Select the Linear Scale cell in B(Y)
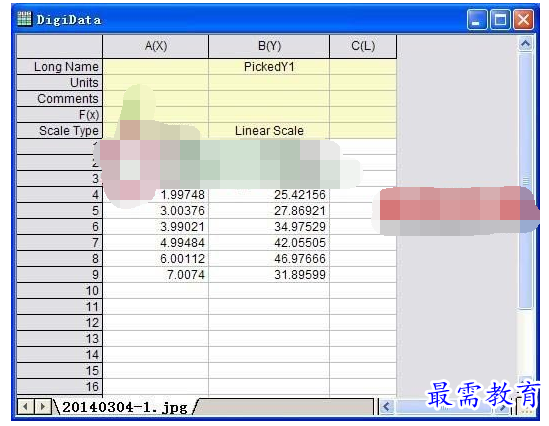Viewport: 549px width, 426px height. [x=269, y=131]
